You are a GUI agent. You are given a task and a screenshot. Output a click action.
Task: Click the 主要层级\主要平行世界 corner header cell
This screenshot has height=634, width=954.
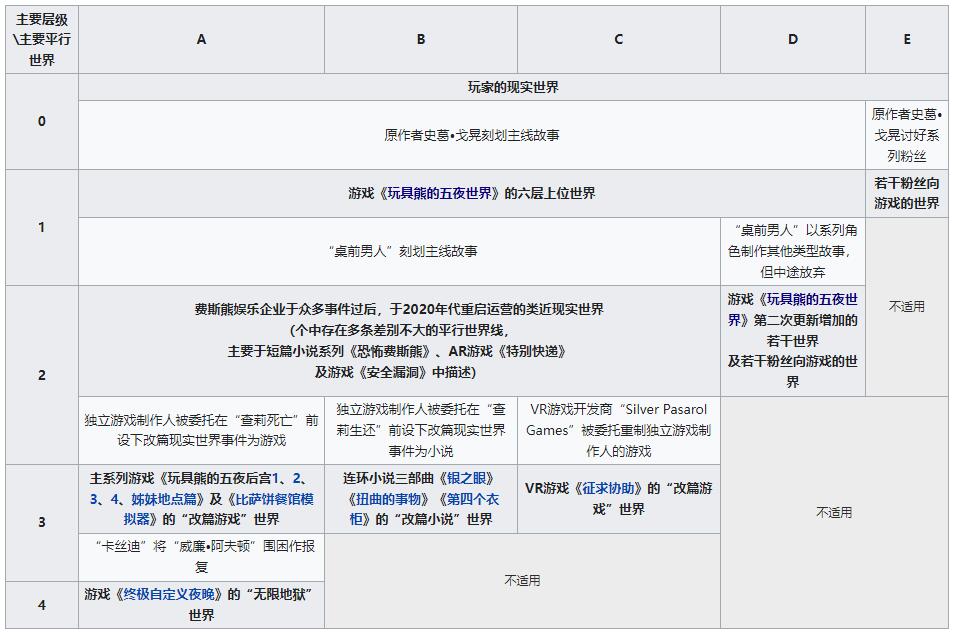coord(41,40)
